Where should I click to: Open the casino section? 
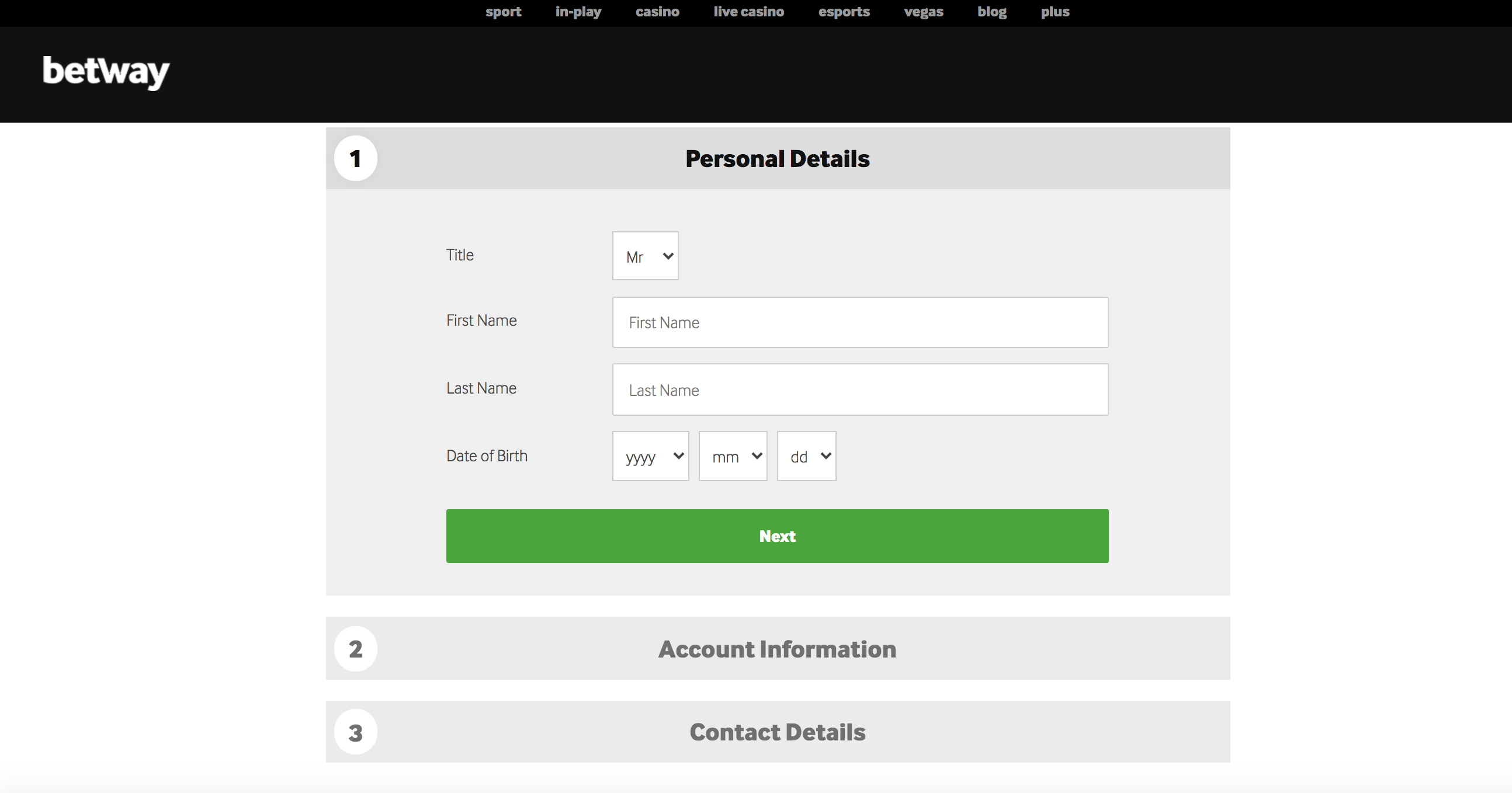pyautogui.click(x=657, y=12)
